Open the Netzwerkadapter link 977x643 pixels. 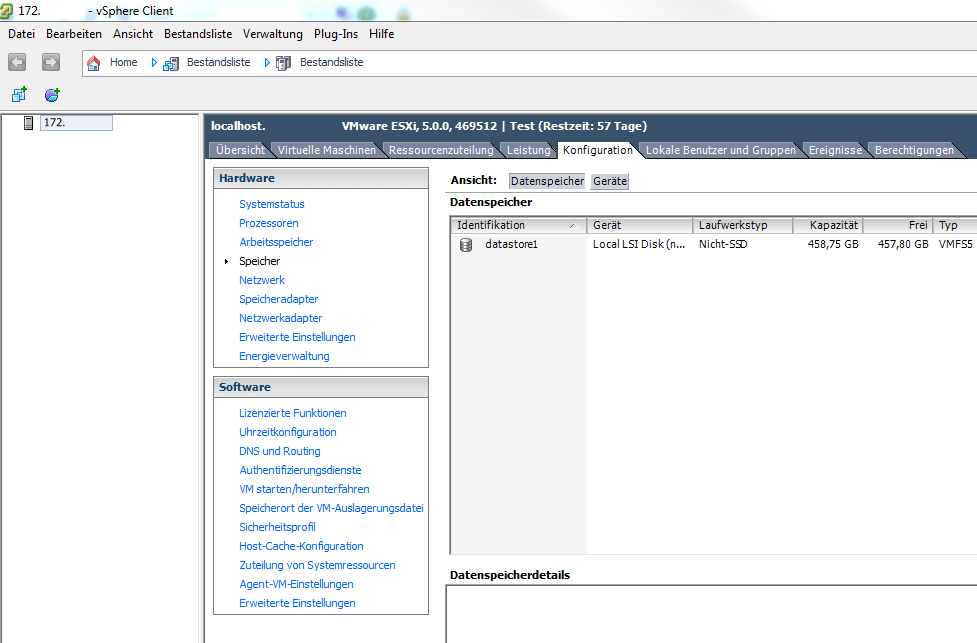click(x=280, y=318)
